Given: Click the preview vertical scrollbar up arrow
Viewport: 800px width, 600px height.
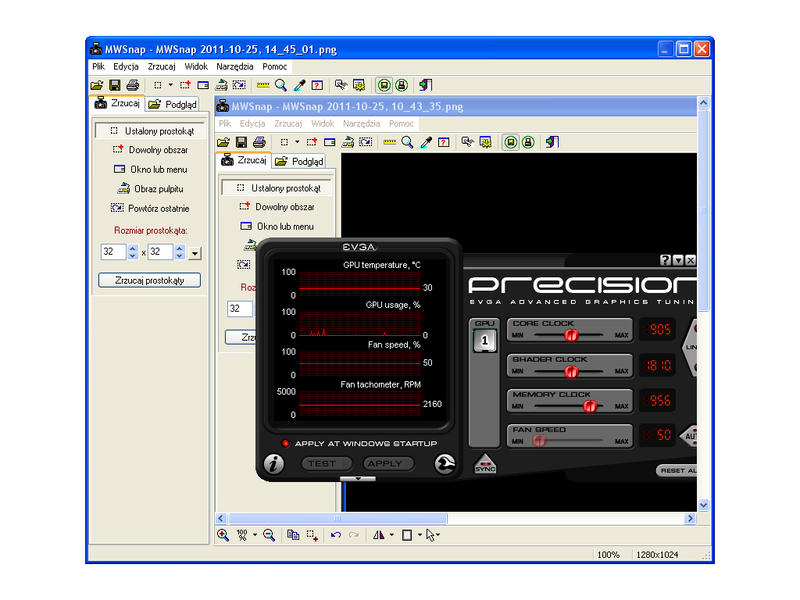Looking at the screenshot, I should [704, 103].
